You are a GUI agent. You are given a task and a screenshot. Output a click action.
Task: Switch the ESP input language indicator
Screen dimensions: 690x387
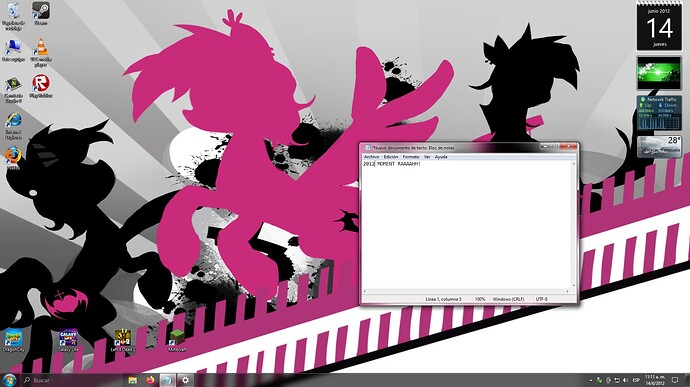pos(636,380)
